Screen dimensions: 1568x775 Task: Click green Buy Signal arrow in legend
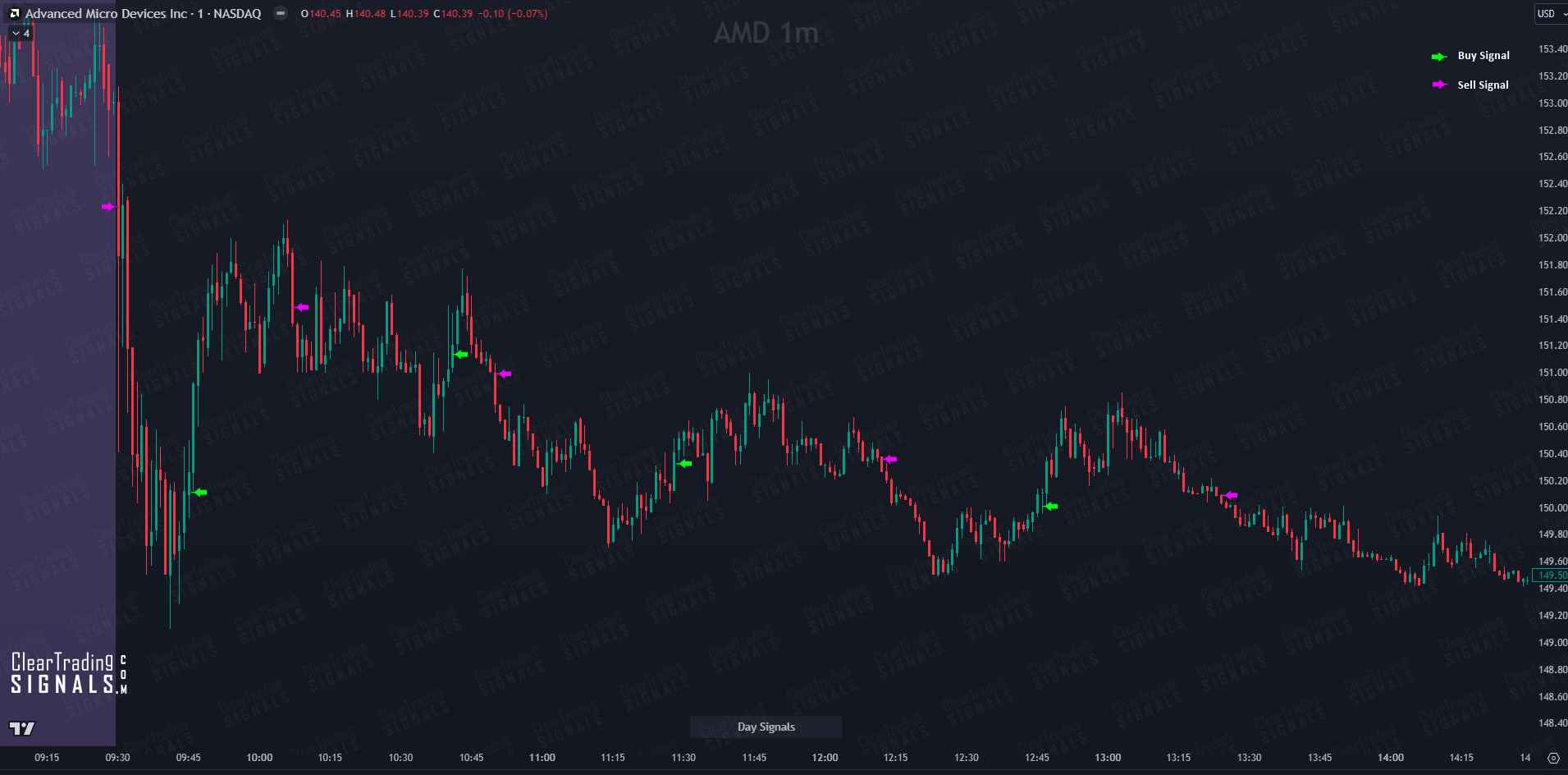(x=1439, y=57)
